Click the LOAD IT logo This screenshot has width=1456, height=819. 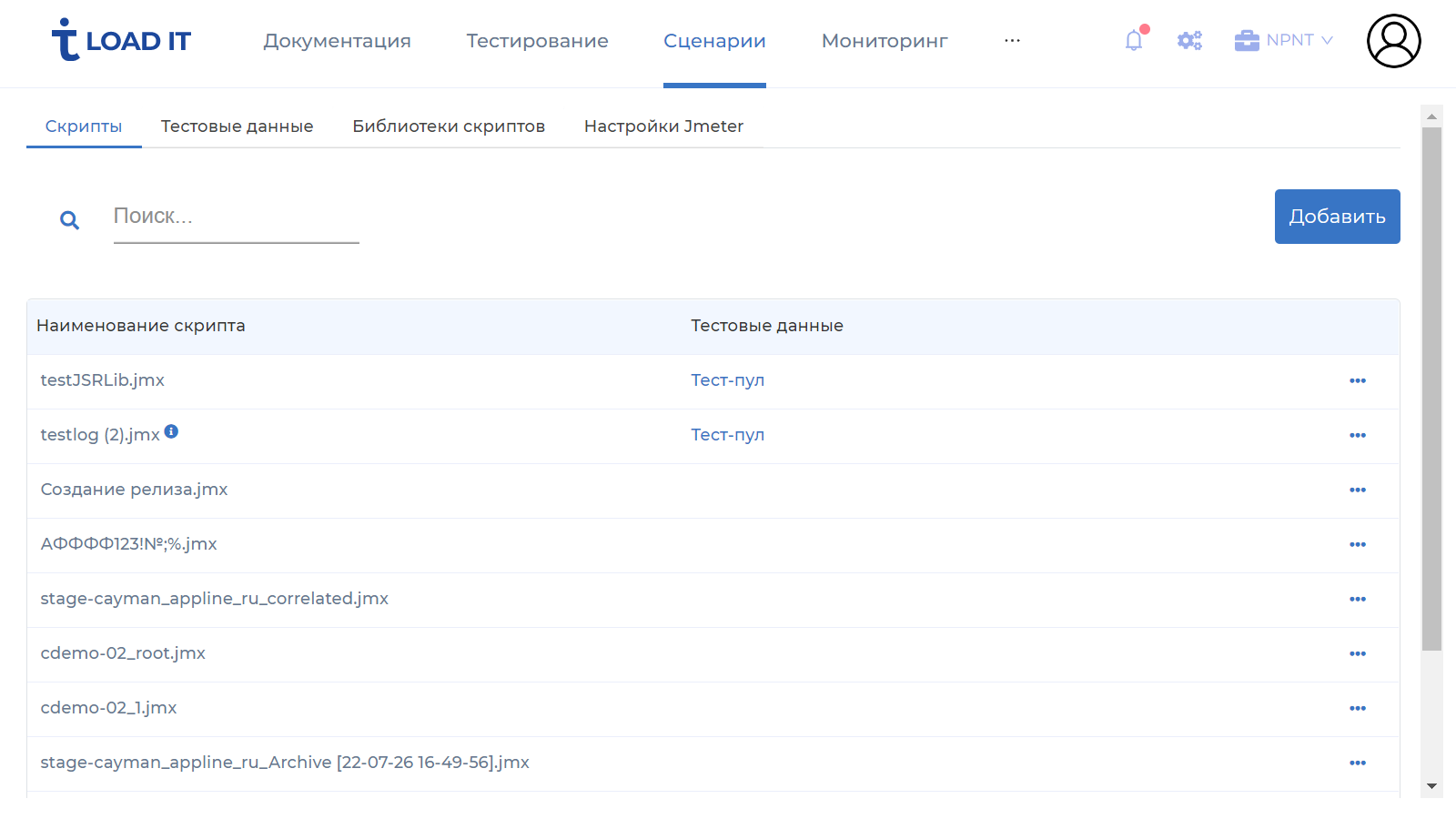[x=122, y=39]
